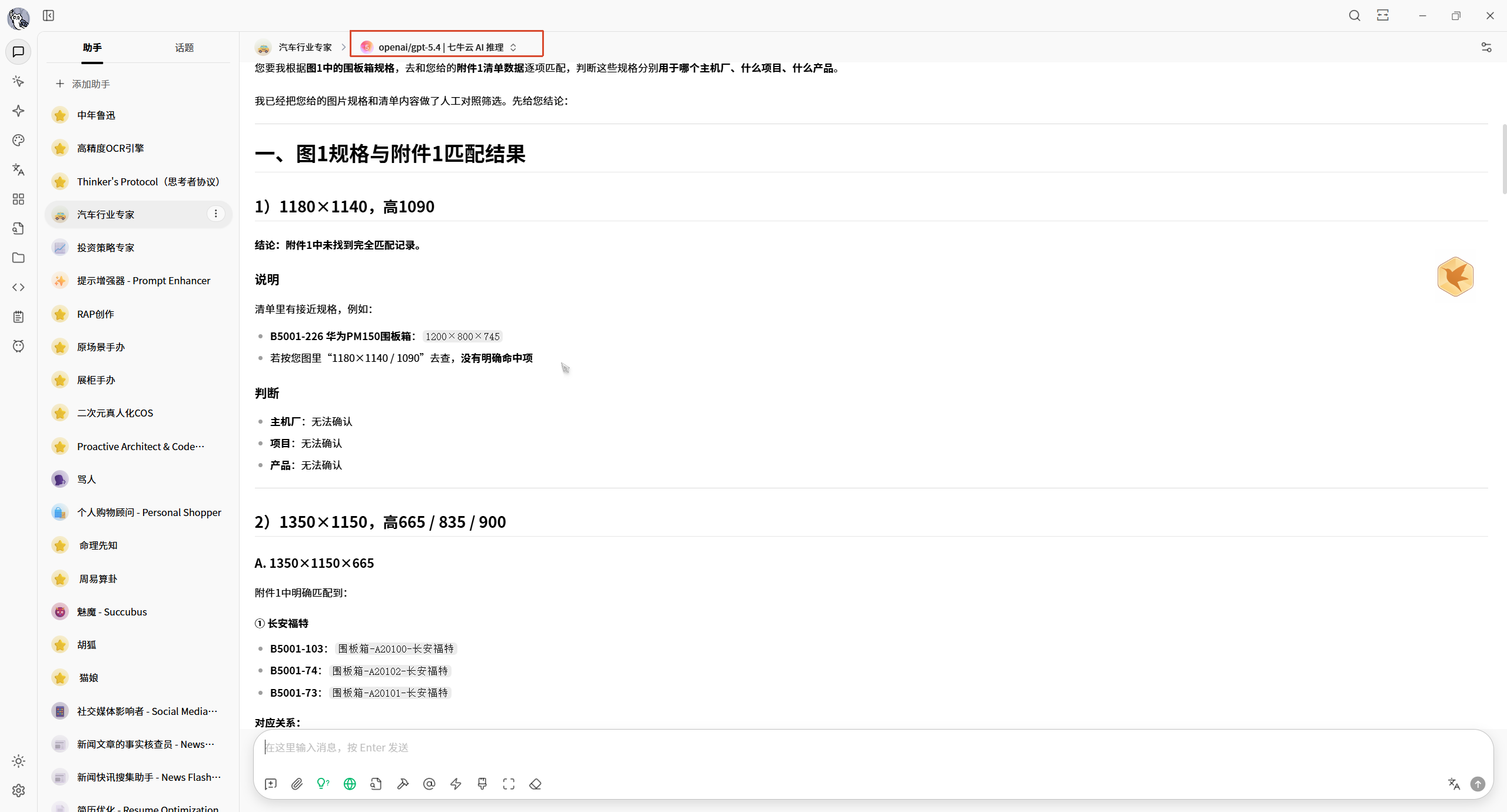Switch to the 话题 tab
The image size is (1507, 812).
184,47
